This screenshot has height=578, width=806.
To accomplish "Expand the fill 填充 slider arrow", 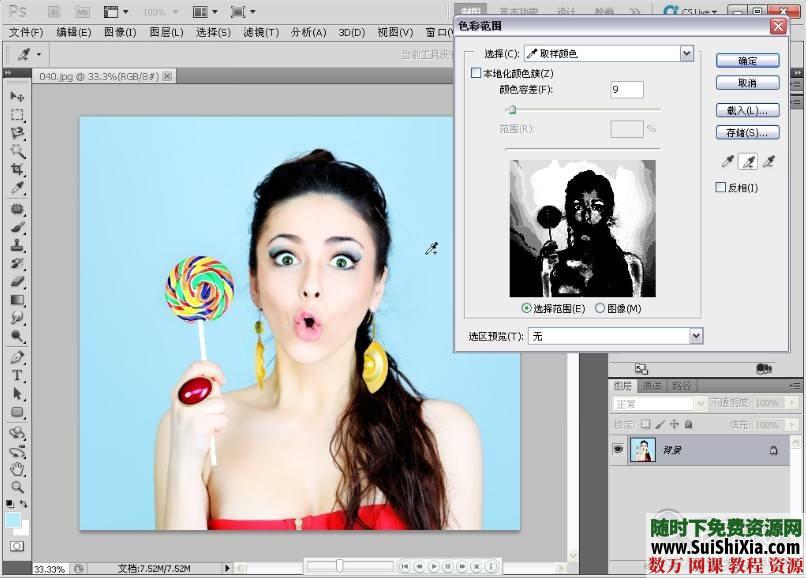I will [792, 425].
